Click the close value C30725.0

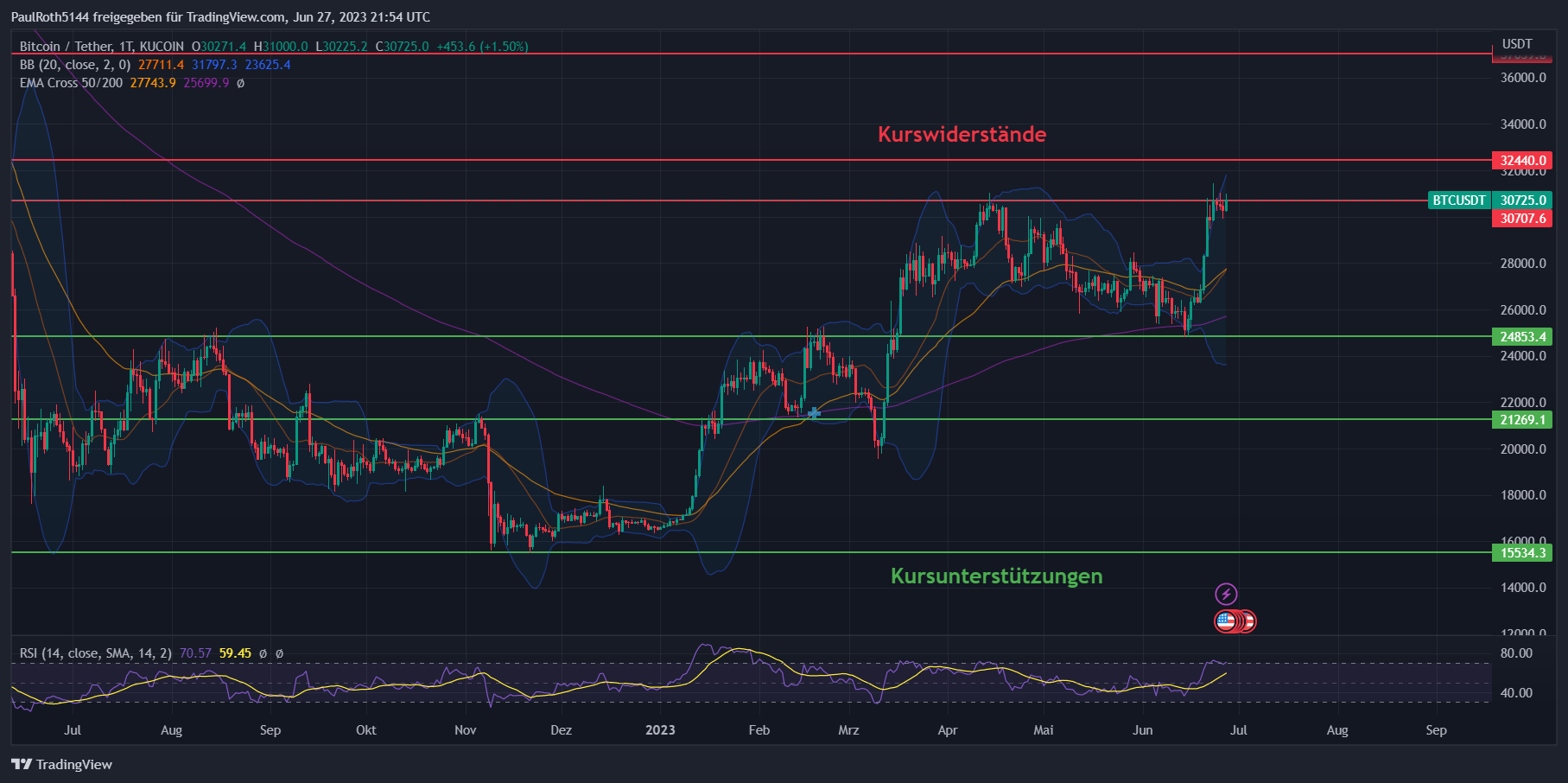click(402, 47)
